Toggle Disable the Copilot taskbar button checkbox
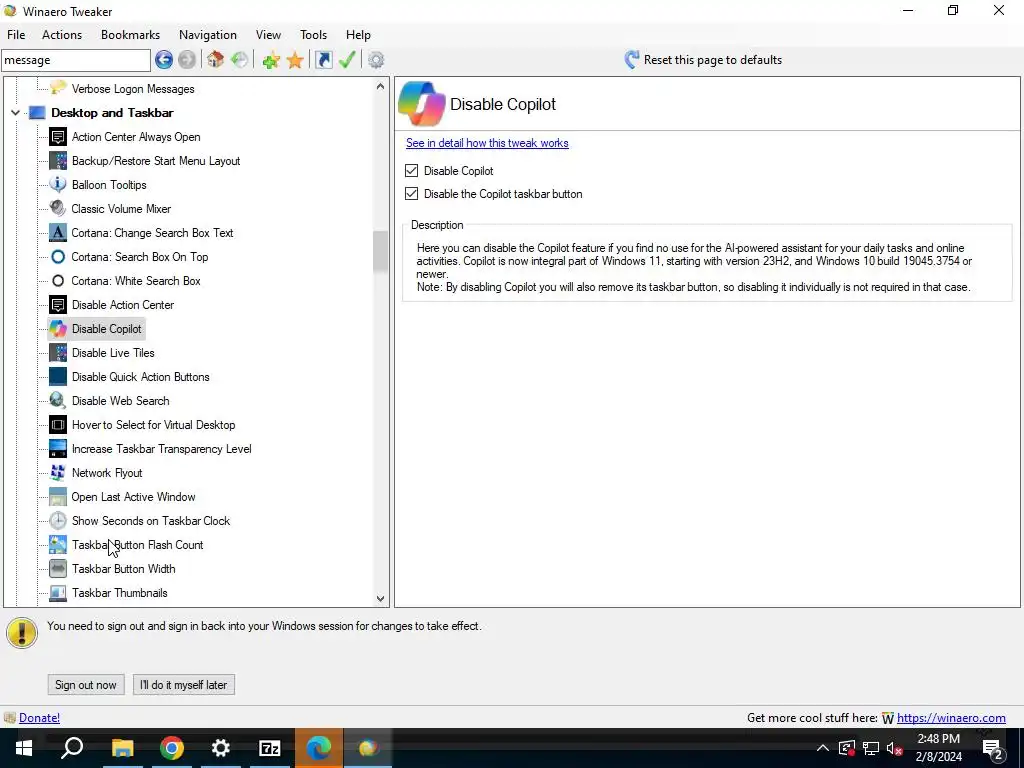This screenshot has width=1024, height=768. [x=411, y=194]
